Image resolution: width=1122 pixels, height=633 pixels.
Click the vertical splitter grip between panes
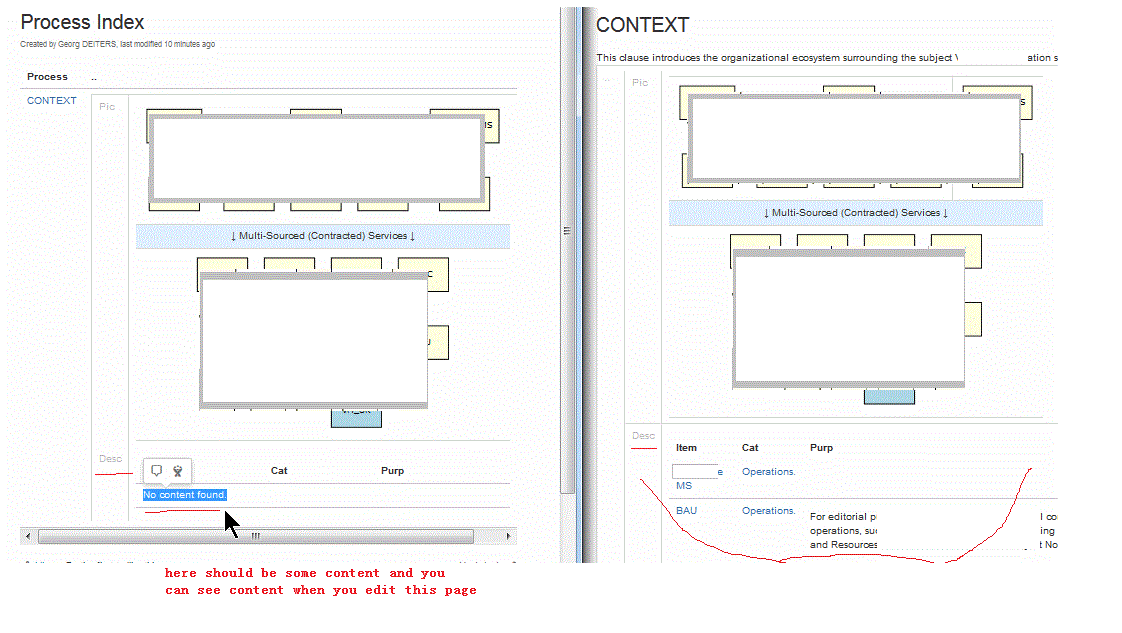pos(567,230)
